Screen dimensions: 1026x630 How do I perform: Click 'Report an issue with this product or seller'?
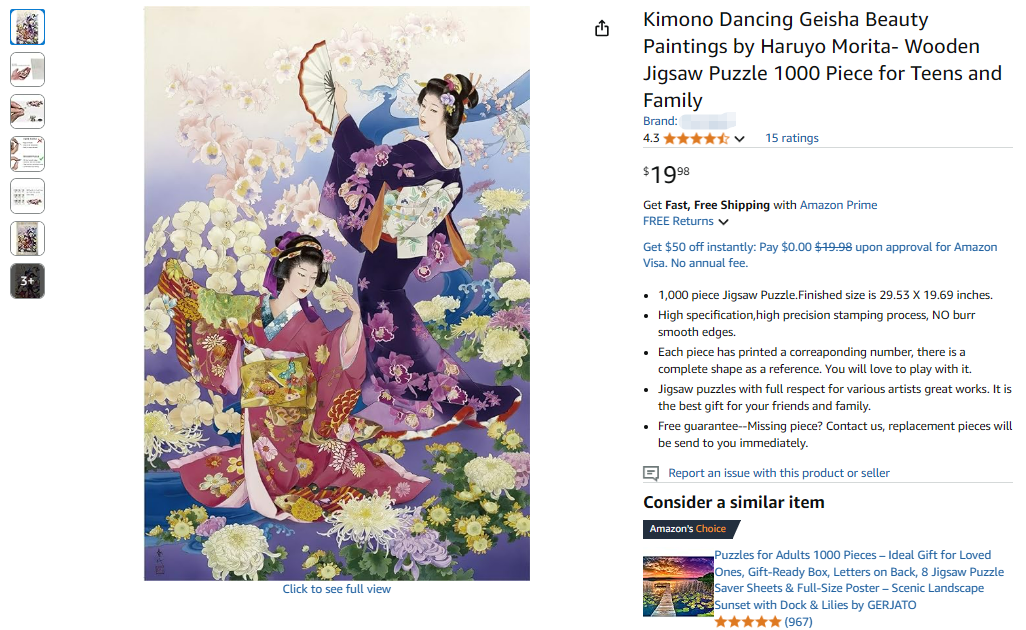coord(778,473)
